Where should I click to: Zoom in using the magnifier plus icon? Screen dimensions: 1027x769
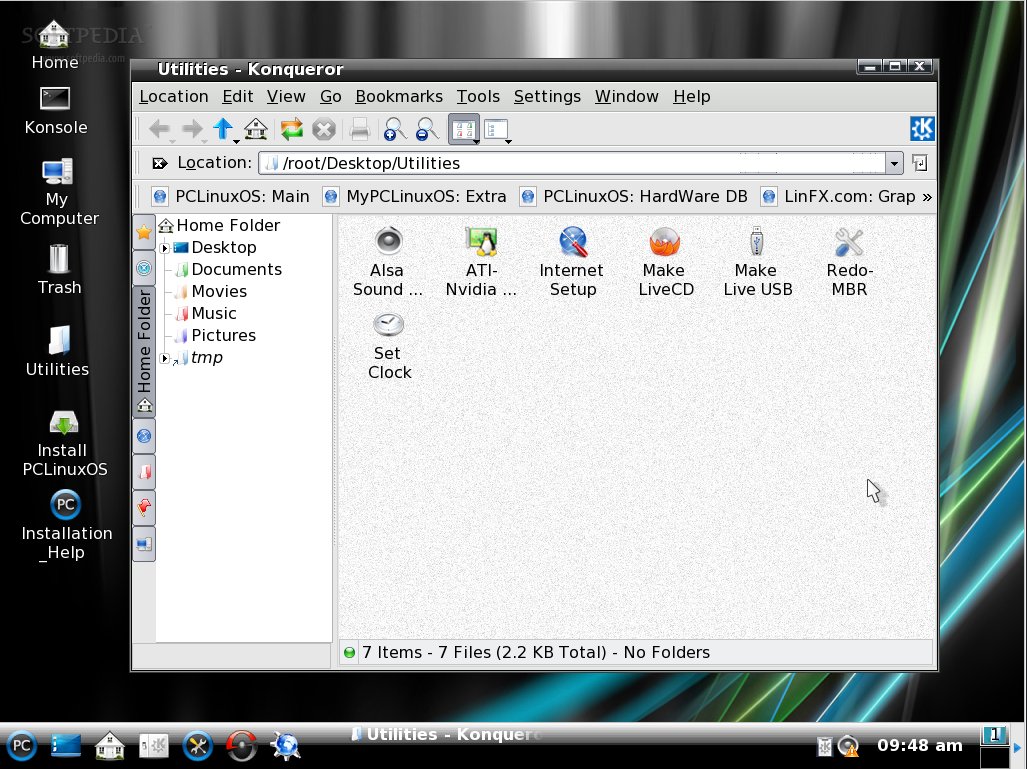(395, 129)
